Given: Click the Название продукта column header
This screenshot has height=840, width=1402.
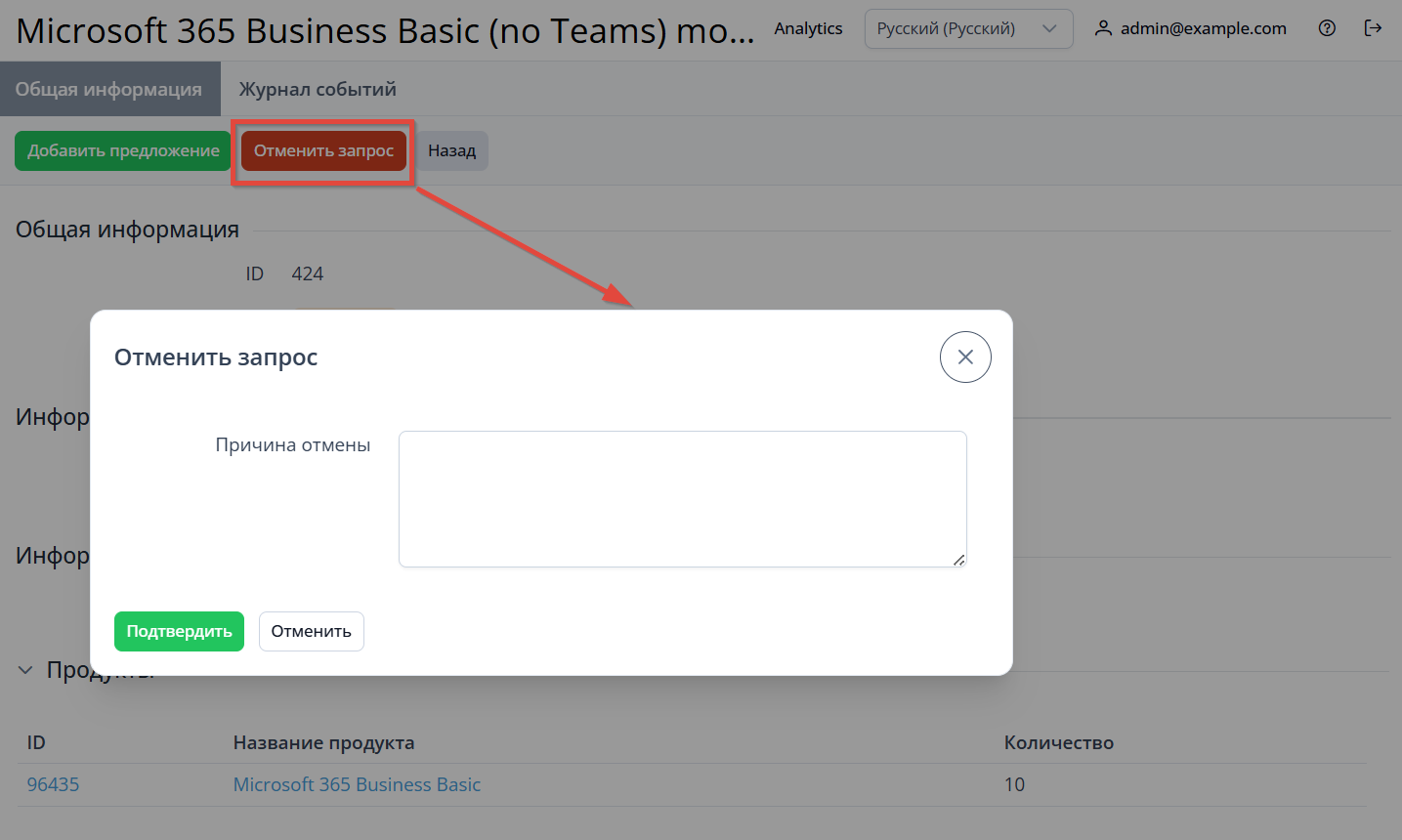Looking at the screenshot, I should pyautogui.click(x=323, y=742).
